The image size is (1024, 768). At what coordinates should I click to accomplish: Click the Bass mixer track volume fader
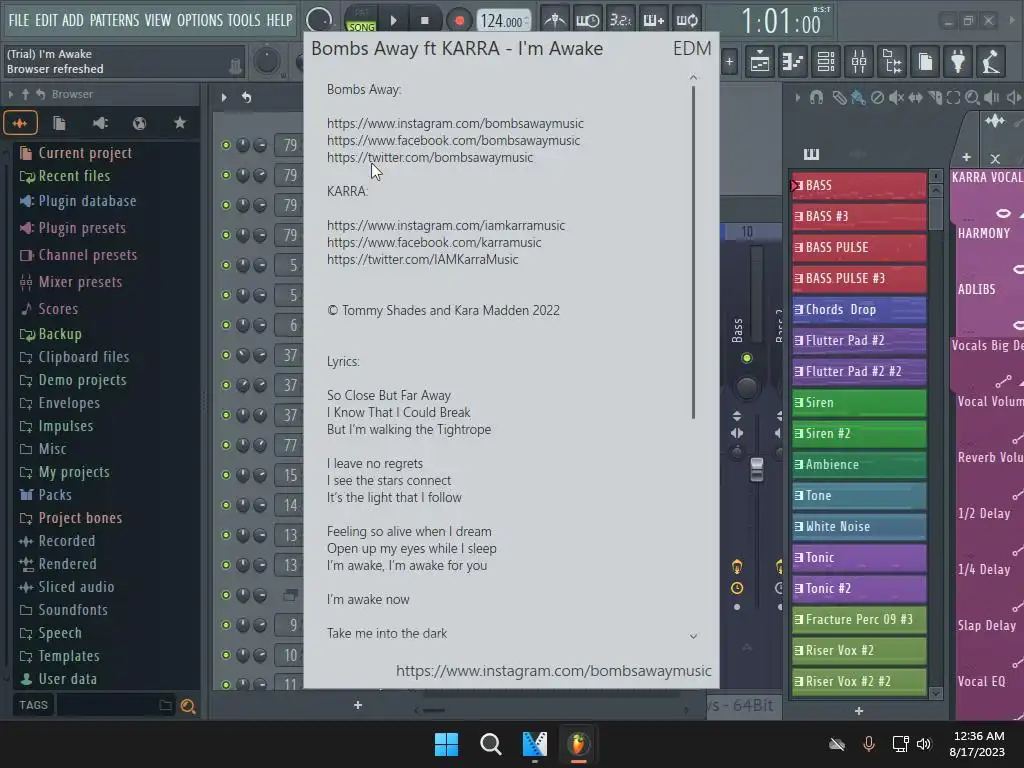click(756, 469)
